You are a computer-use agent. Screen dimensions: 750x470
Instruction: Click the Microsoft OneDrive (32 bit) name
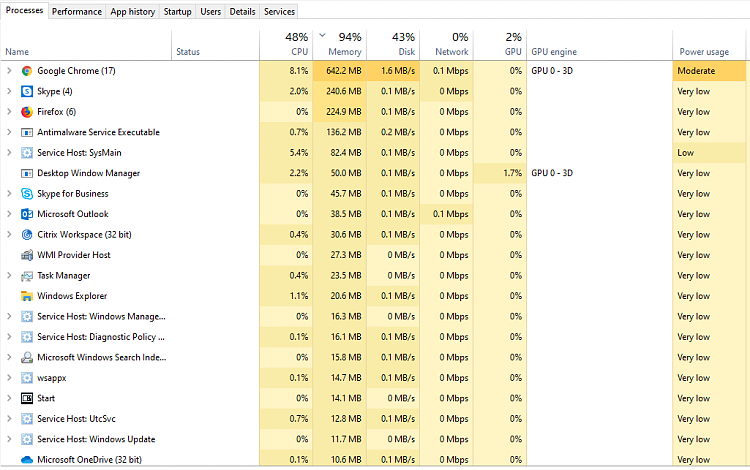pyautogui.click(x=89, y=460)
